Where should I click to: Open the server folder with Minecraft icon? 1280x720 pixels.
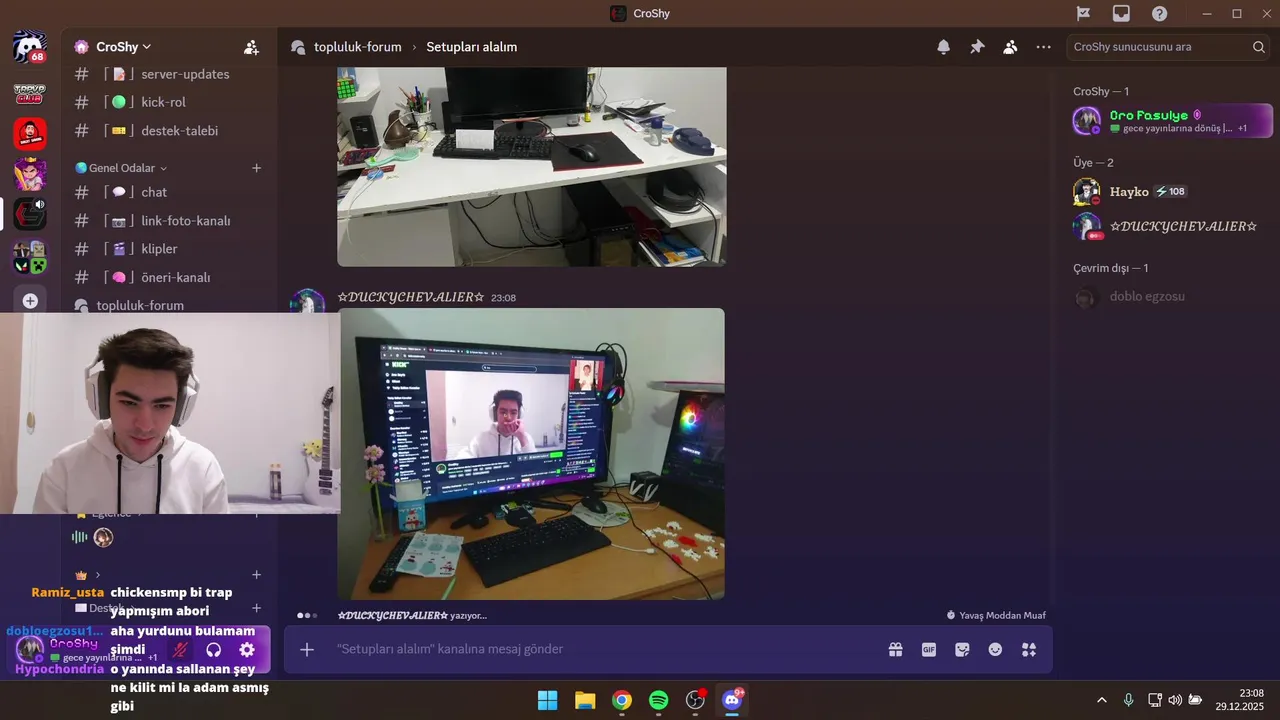pyautogui.click(x=29, y=257)
